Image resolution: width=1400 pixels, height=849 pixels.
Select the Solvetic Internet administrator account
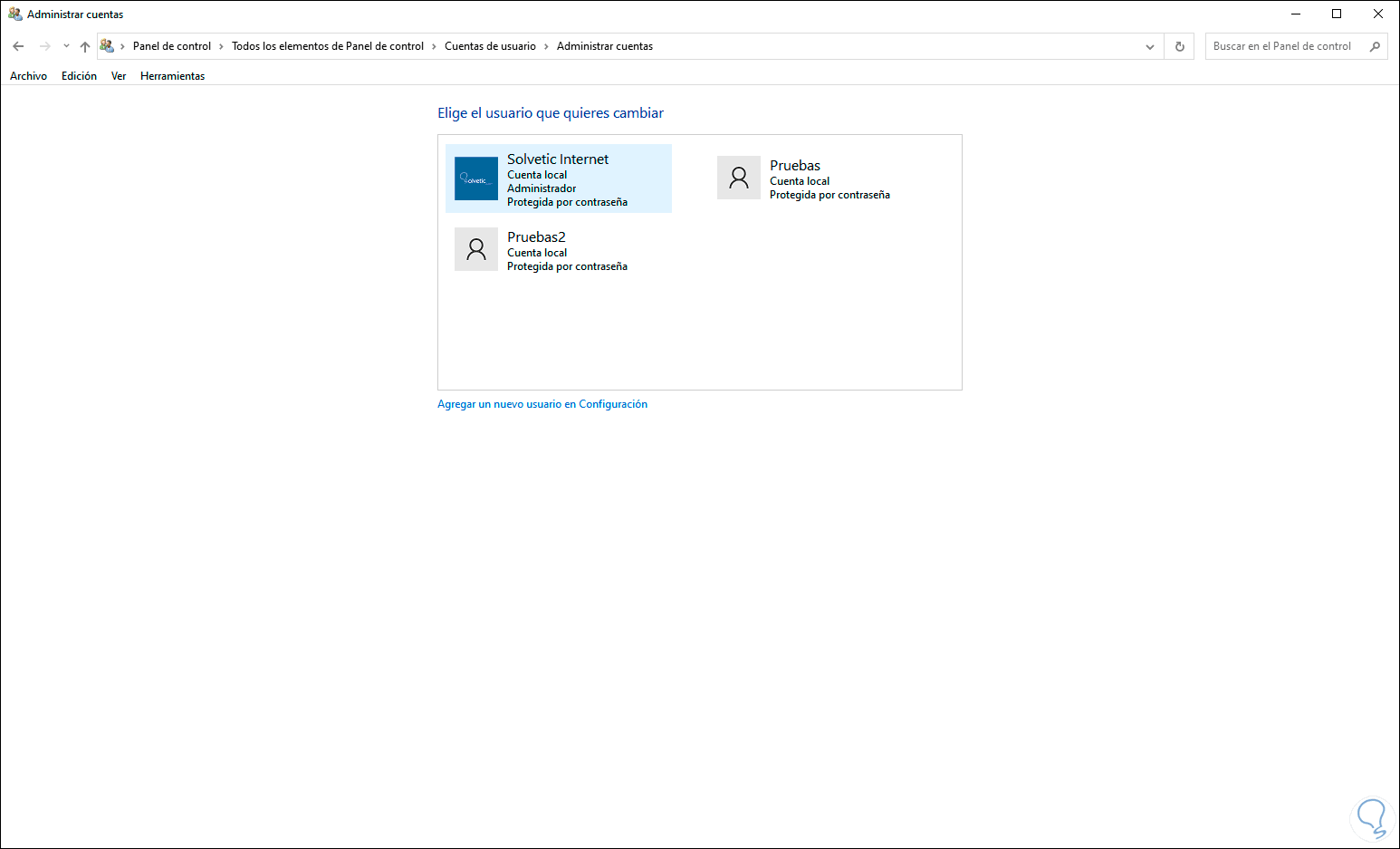(x=558, y=178)
